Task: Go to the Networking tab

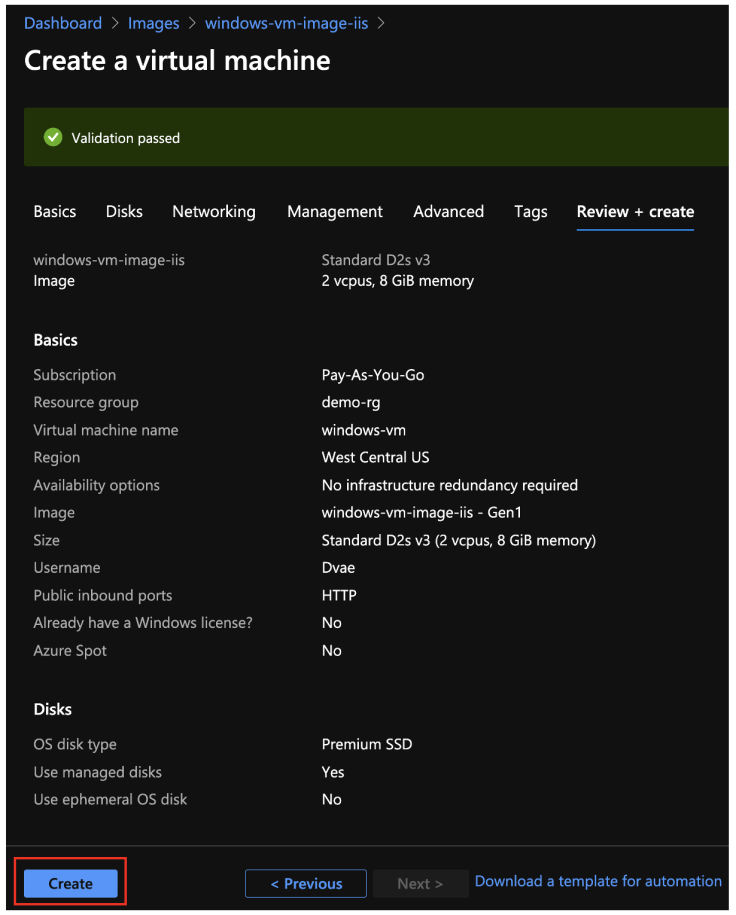Action: [214, 212]
